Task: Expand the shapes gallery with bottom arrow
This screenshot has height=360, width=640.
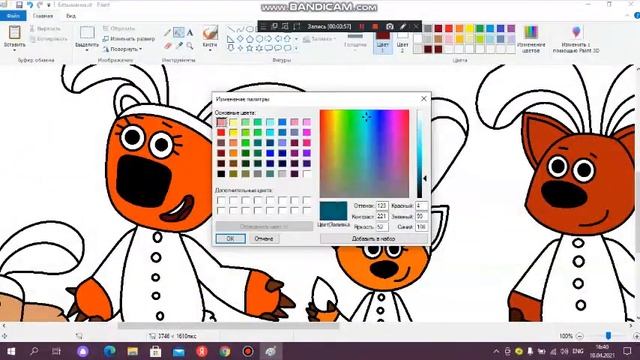Action: click(x=296, y=49)
